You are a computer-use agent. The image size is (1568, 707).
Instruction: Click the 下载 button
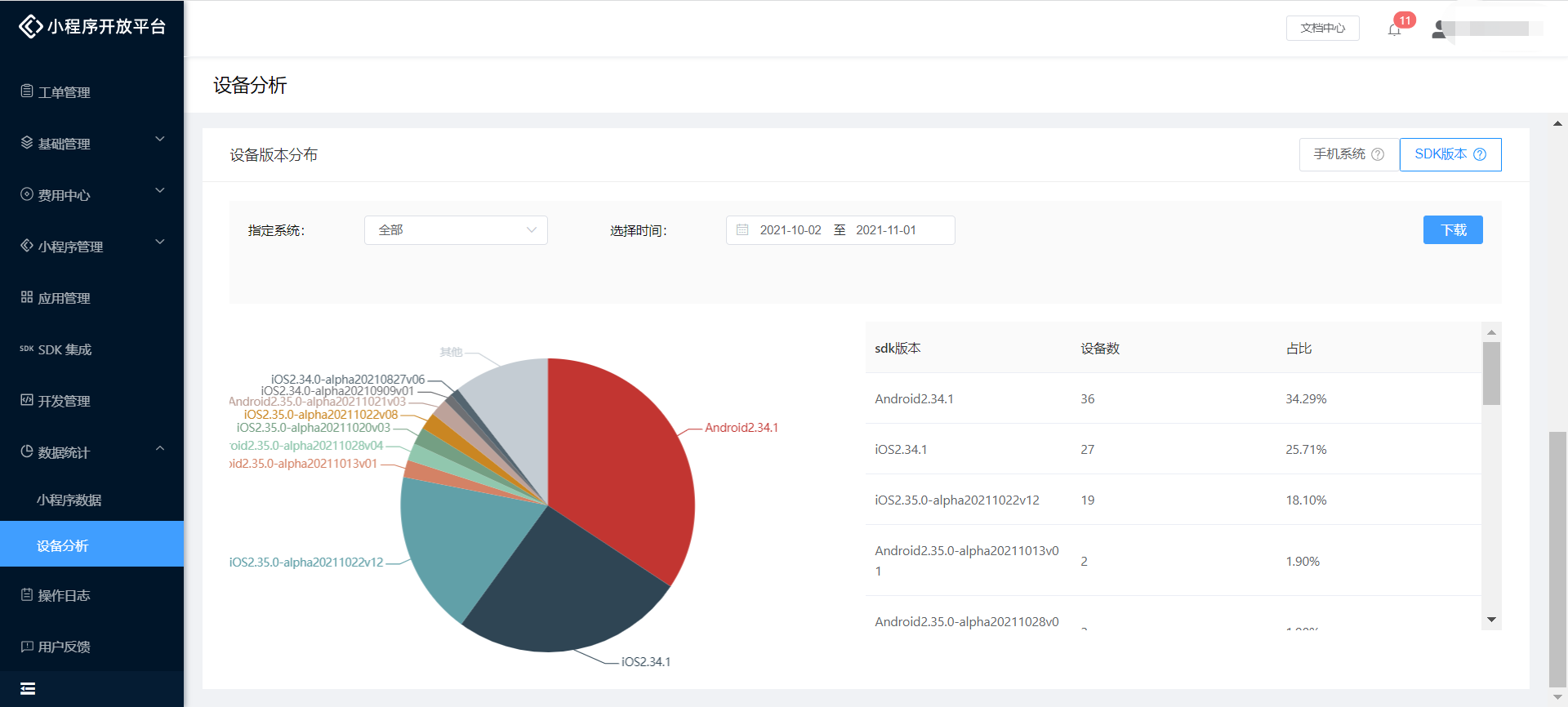(x=1452, y=230)
